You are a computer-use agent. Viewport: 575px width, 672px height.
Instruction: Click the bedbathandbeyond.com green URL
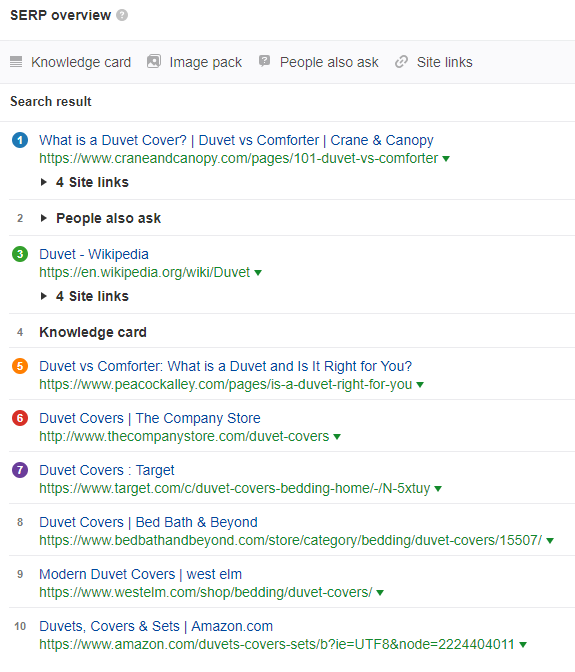click(x=291, y=540)
